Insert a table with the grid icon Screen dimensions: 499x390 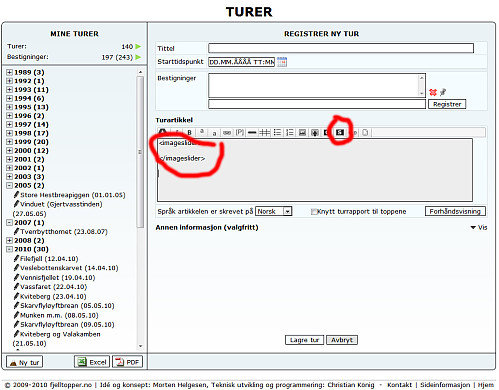pos(265,133)
